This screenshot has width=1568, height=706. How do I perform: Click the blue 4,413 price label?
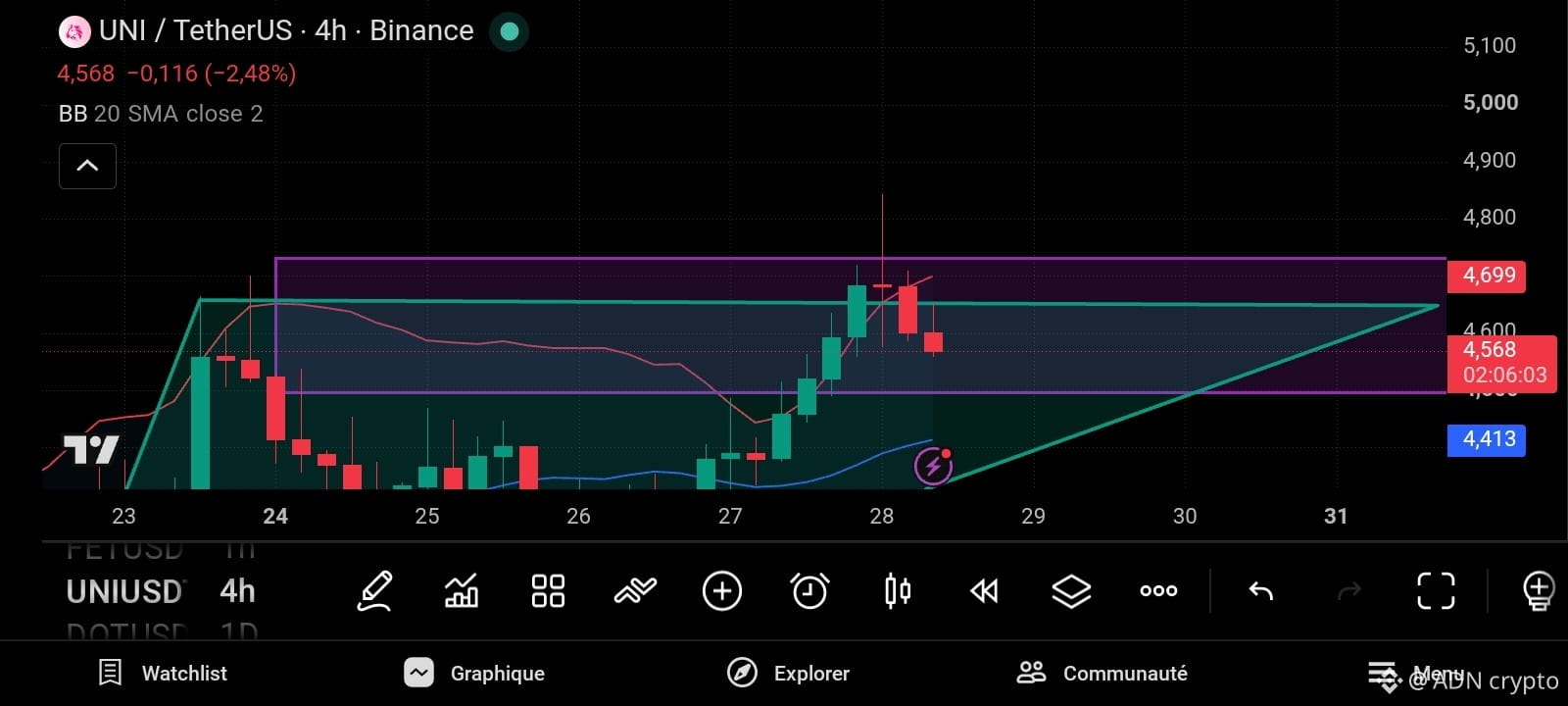point(1487,439)
